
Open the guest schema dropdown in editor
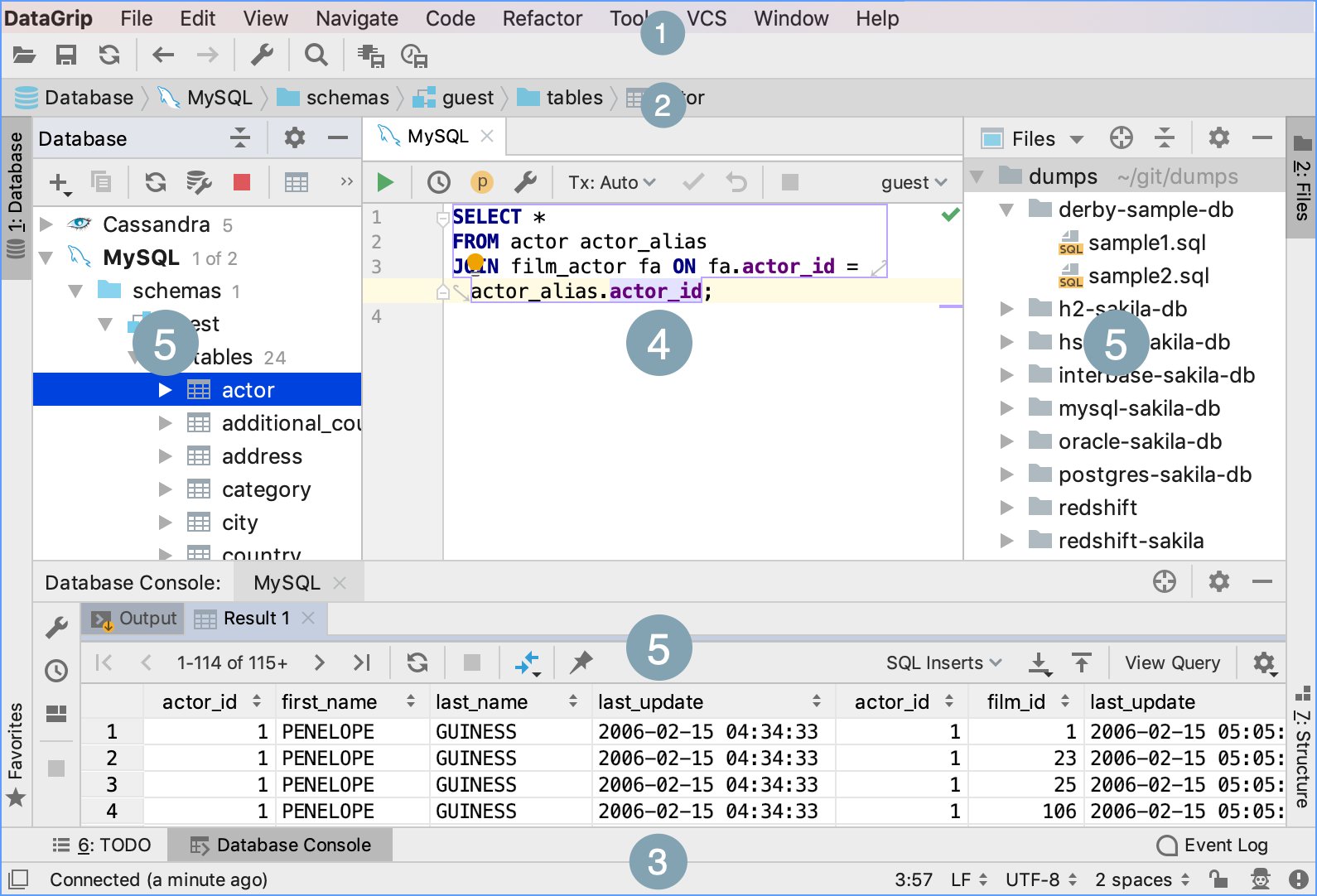tap(914, 182)
